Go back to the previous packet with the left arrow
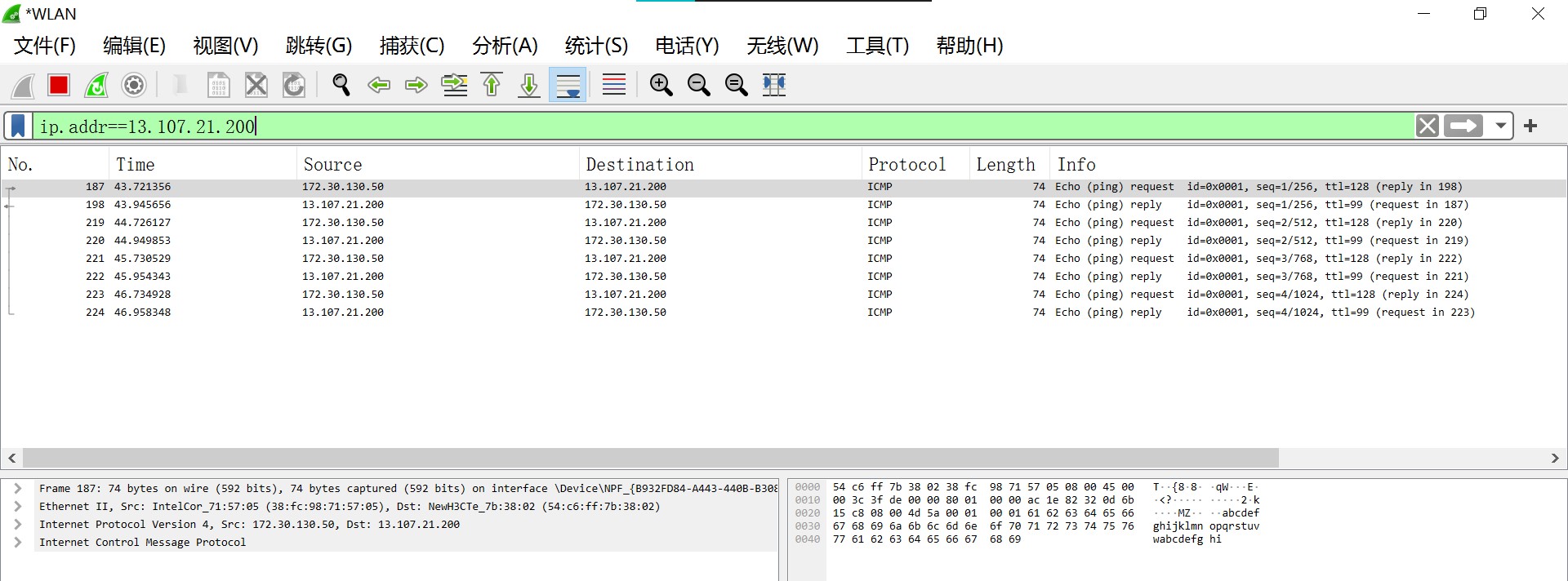 click(379, 85)
